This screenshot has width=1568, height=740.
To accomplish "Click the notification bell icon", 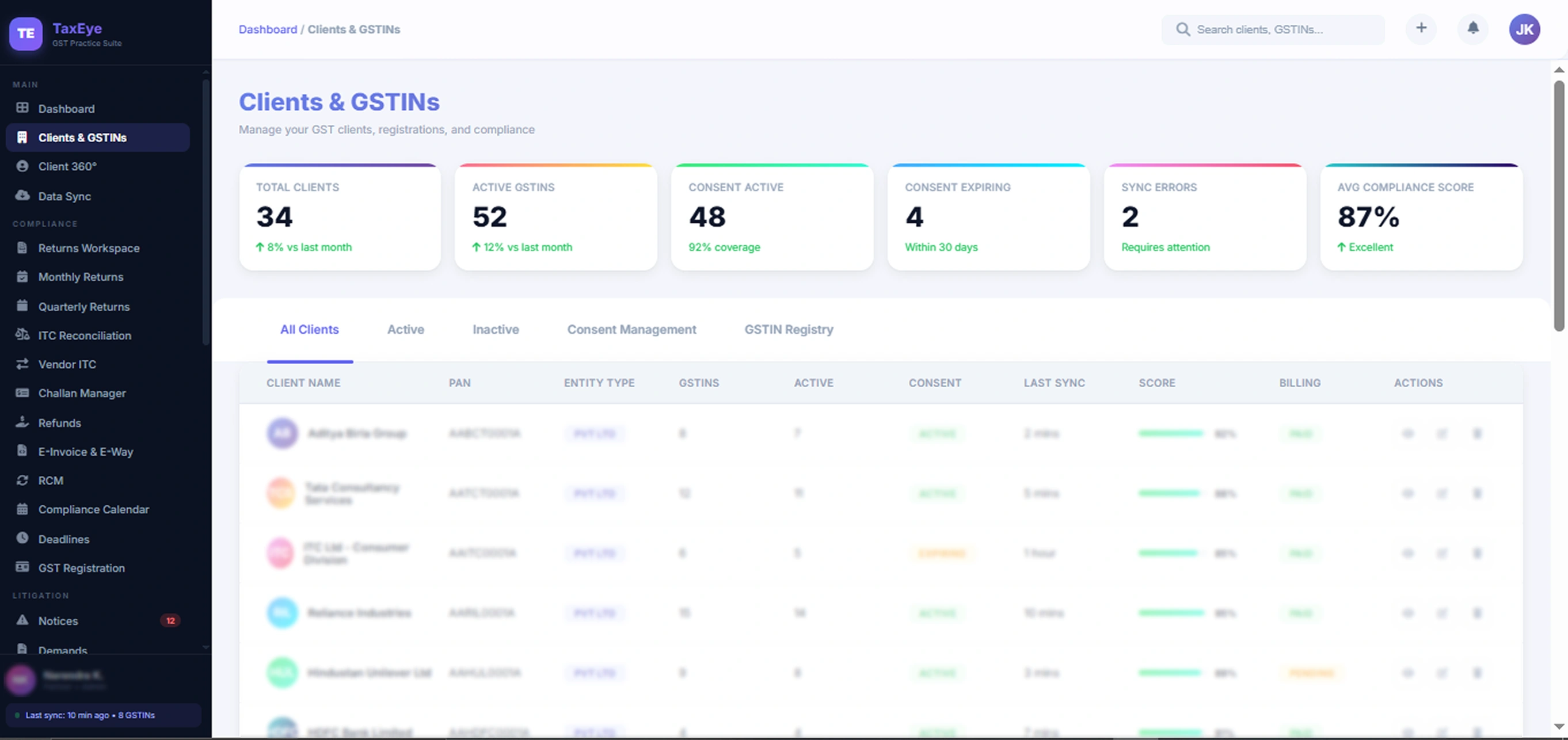I will 1472,29.
